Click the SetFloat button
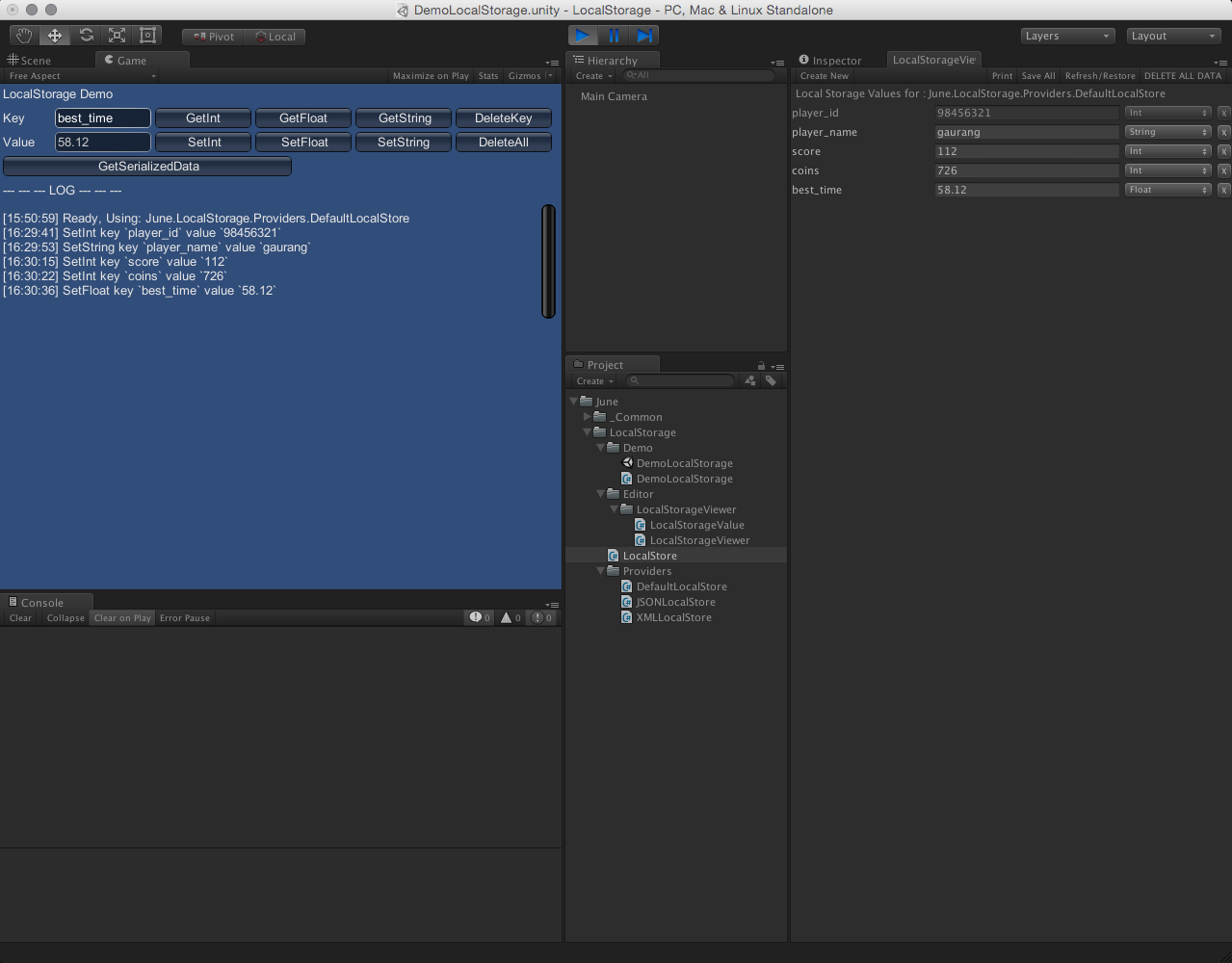 pos(303,142)
